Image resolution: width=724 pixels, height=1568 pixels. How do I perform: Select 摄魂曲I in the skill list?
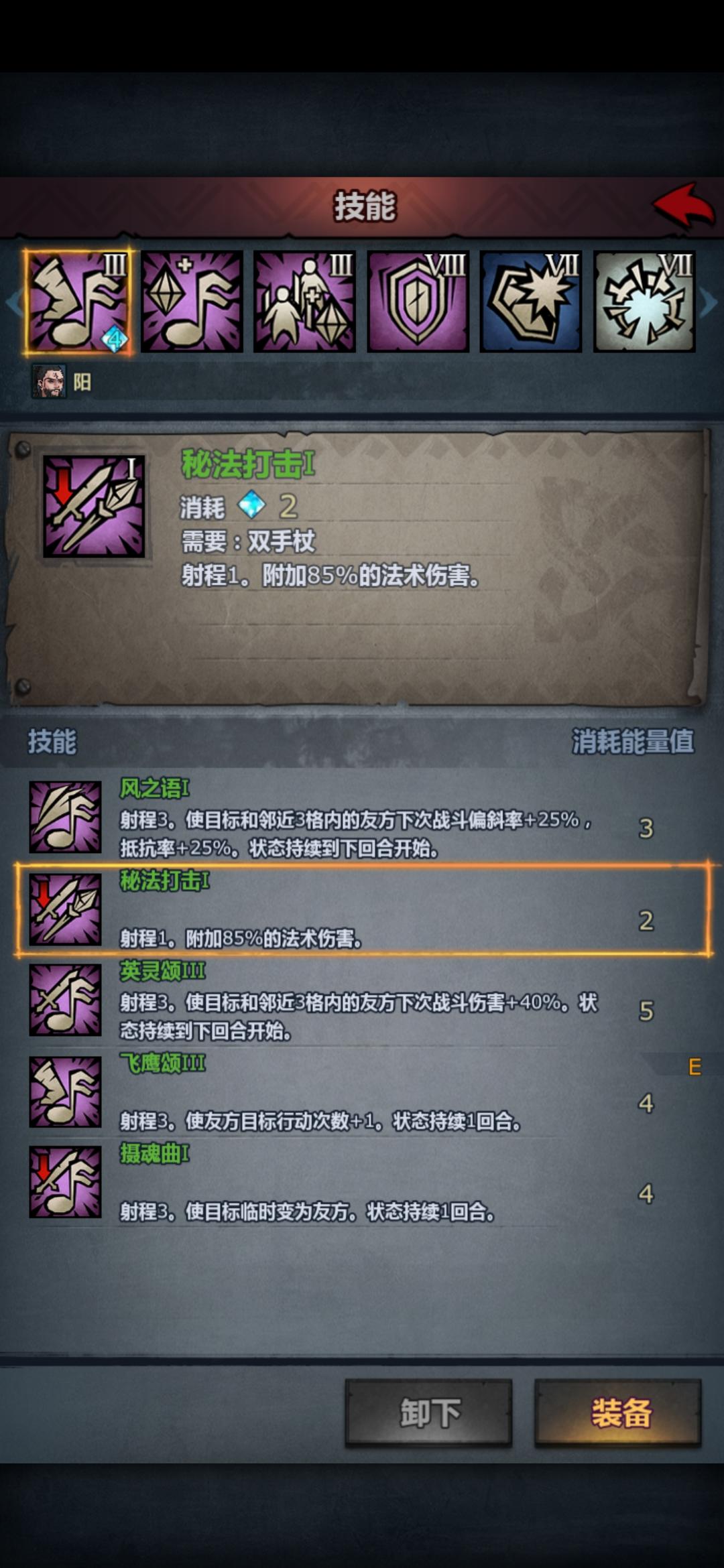pos(362,1183)
